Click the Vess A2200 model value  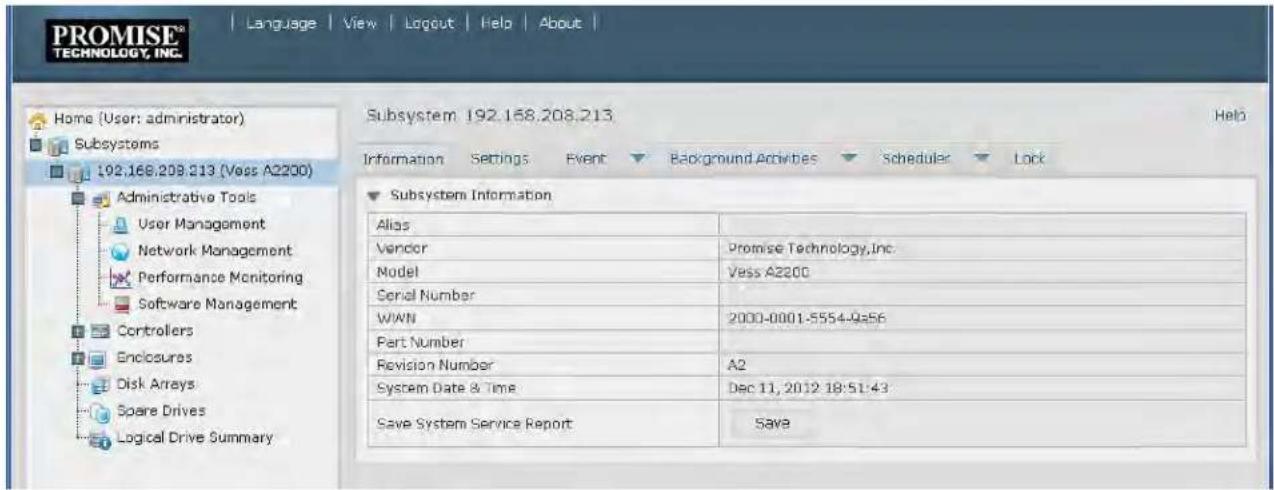click(x=770, y=271)
